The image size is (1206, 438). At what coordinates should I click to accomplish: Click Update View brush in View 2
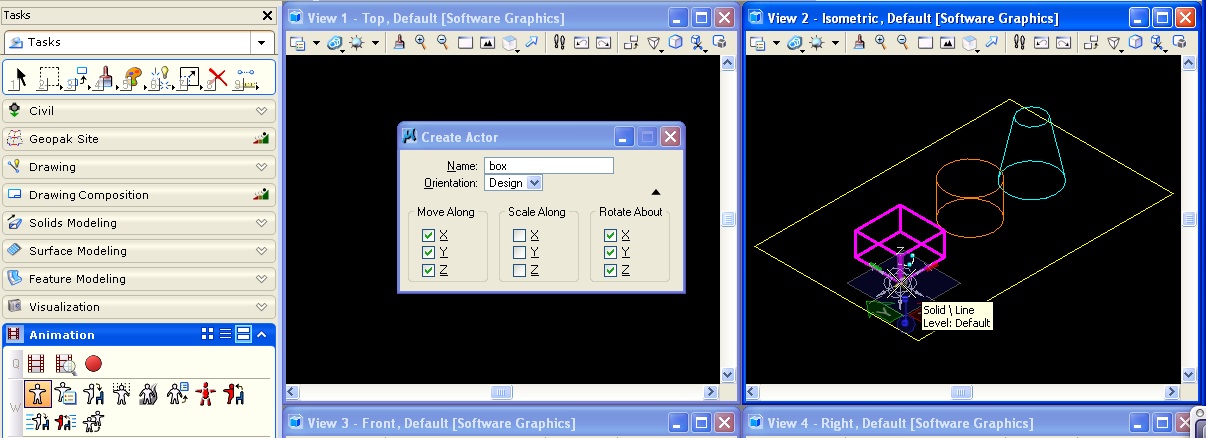[859, 43]
